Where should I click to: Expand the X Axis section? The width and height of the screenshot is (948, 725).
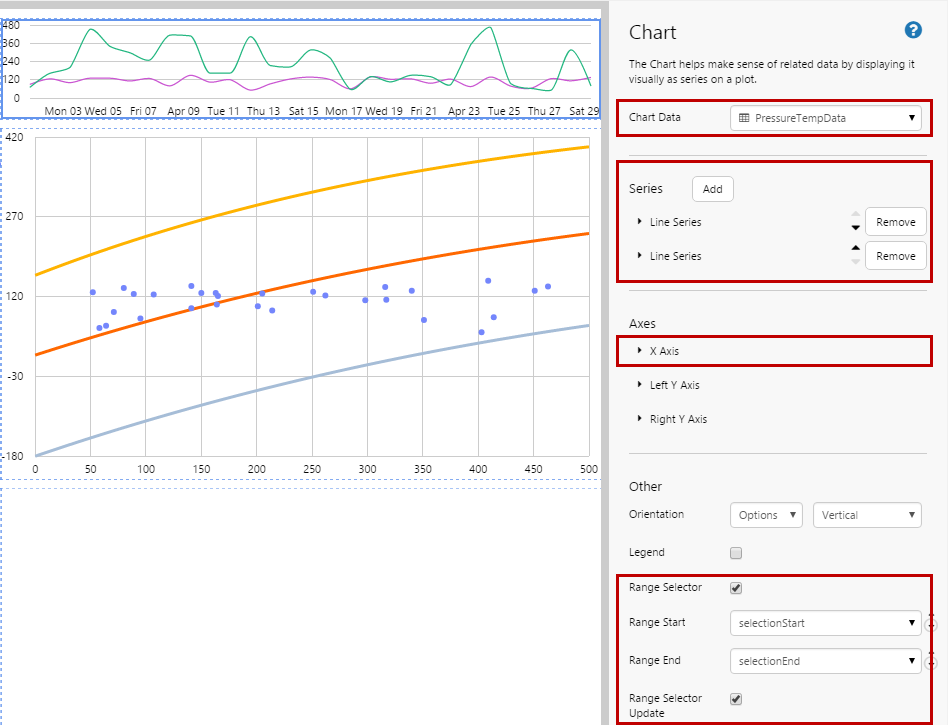tap(640, 351)
